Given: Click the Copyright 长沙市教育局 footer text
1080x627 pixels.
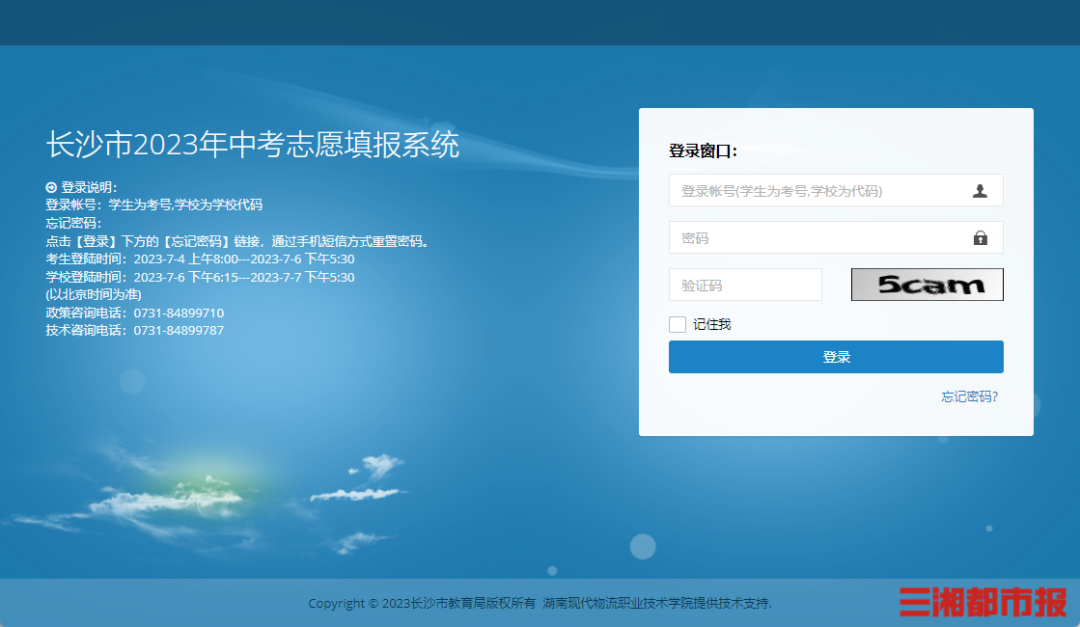Looking at the screenshot, I should tap(422, 603).
